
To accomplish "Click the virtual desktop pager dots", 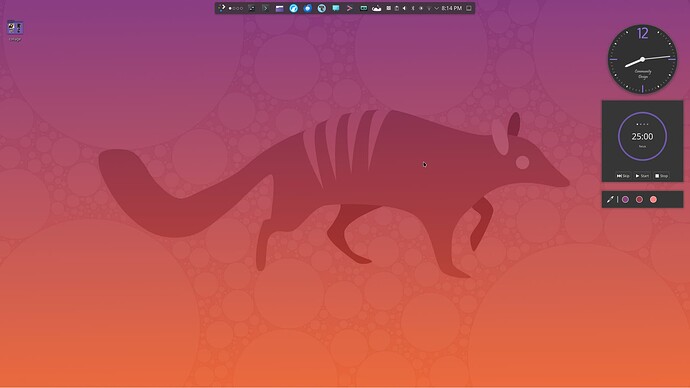I will tap(235, 8).
